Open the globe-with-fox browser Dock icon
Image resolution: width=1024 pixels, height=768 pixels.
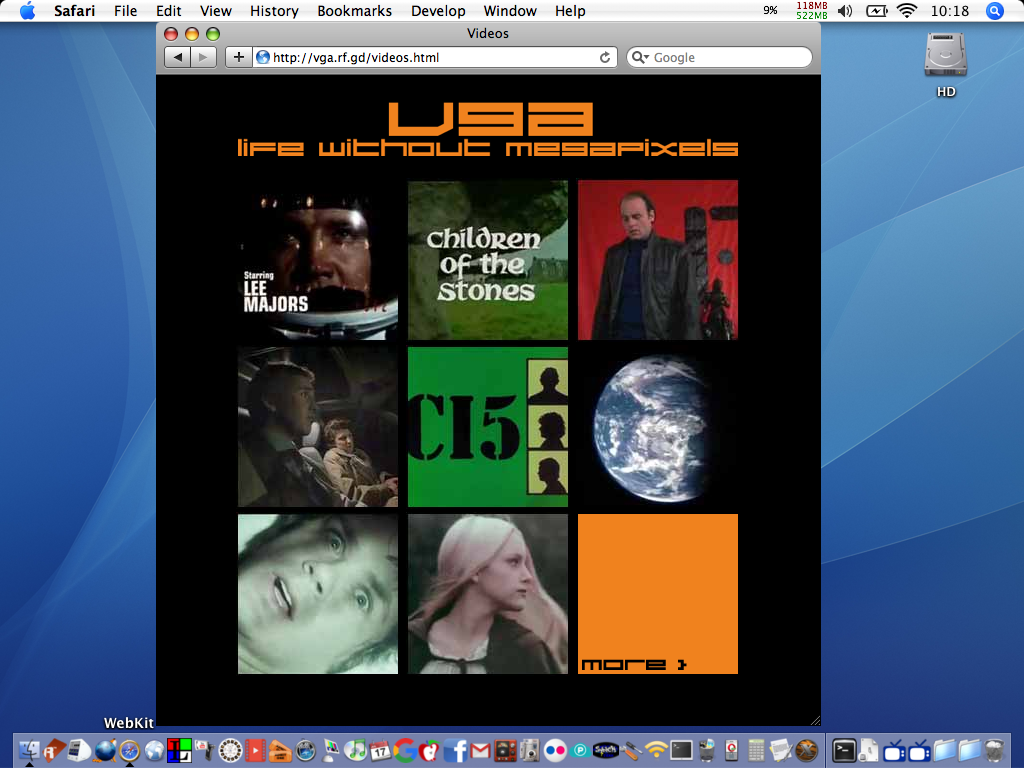pos(105,750)
